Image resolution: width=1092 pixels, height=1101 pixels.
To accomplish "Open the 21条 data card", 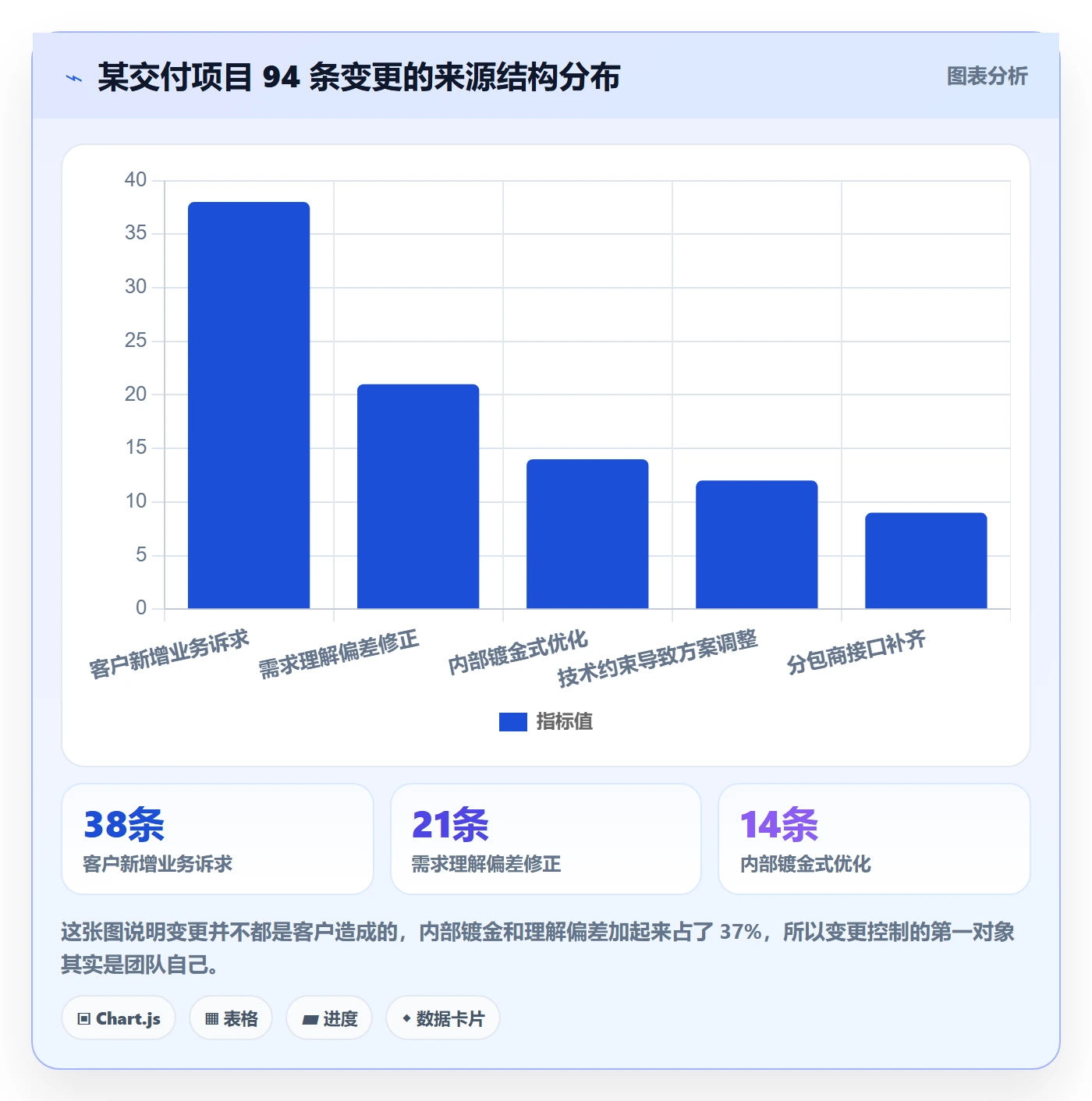I will 546,839.
